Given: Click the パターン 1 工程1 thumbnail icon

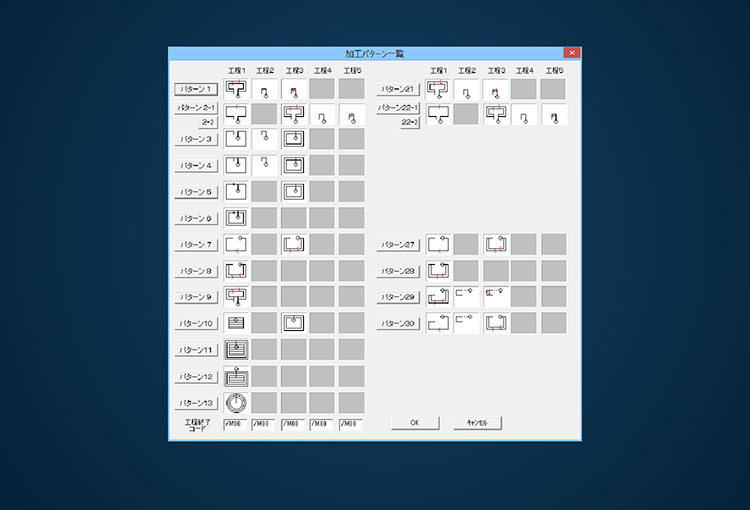Looking at the screenshot, I should 236,89.
